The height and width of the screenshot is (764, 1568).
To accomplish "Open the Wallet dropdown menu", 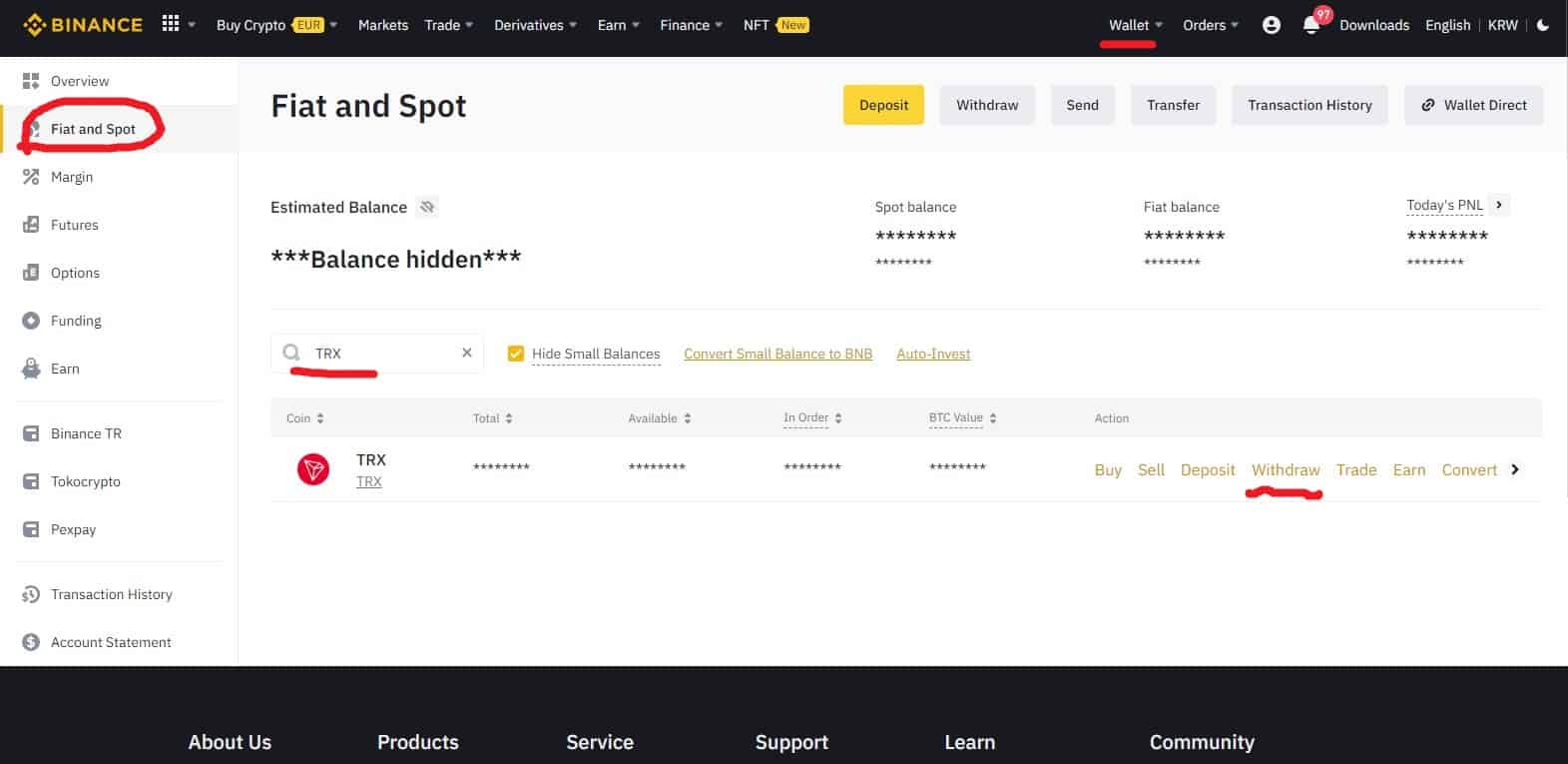I will (x=1136, y=25).
